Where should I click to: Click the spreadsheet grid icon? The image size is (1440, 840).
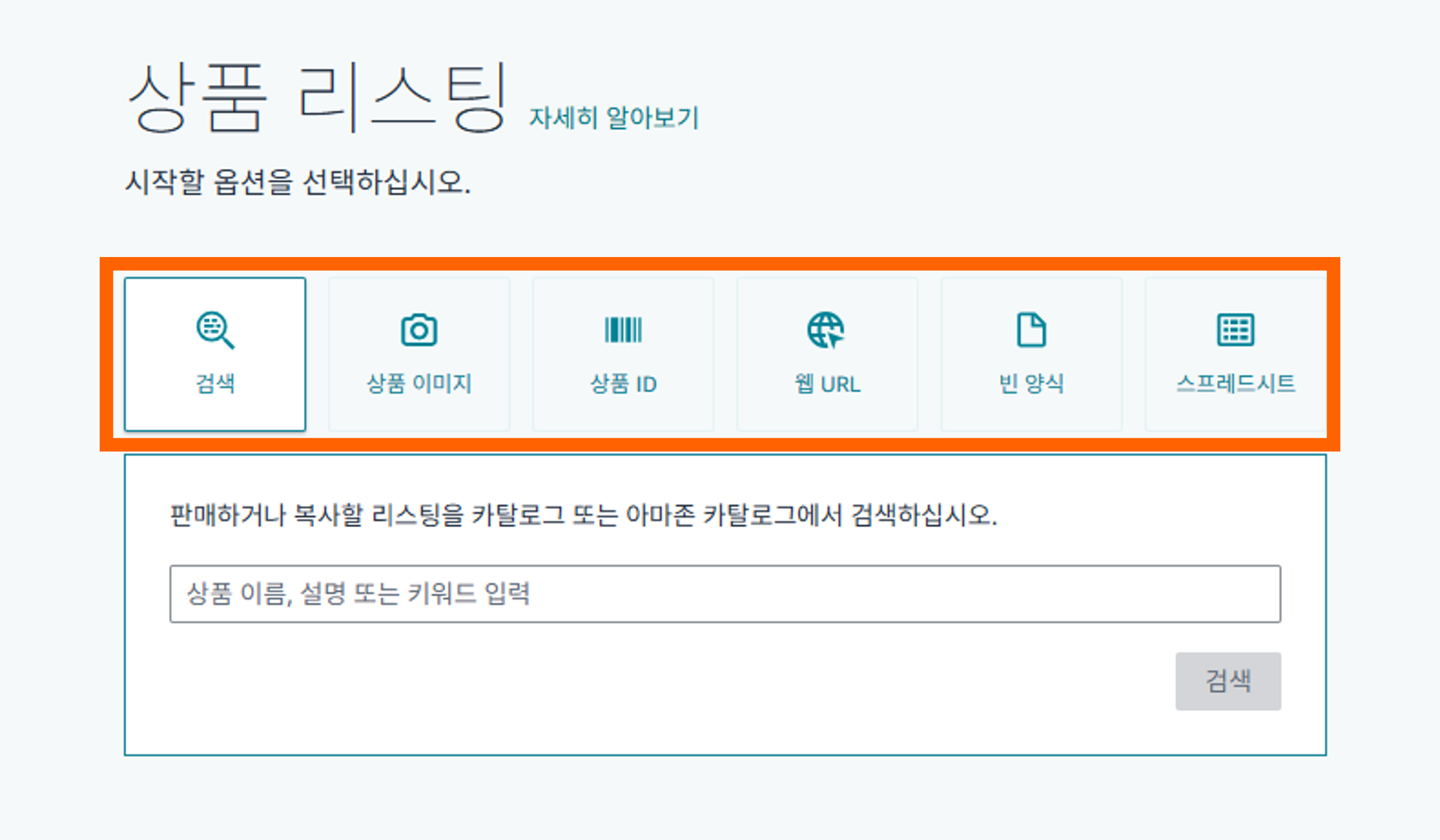point(1235,330)
